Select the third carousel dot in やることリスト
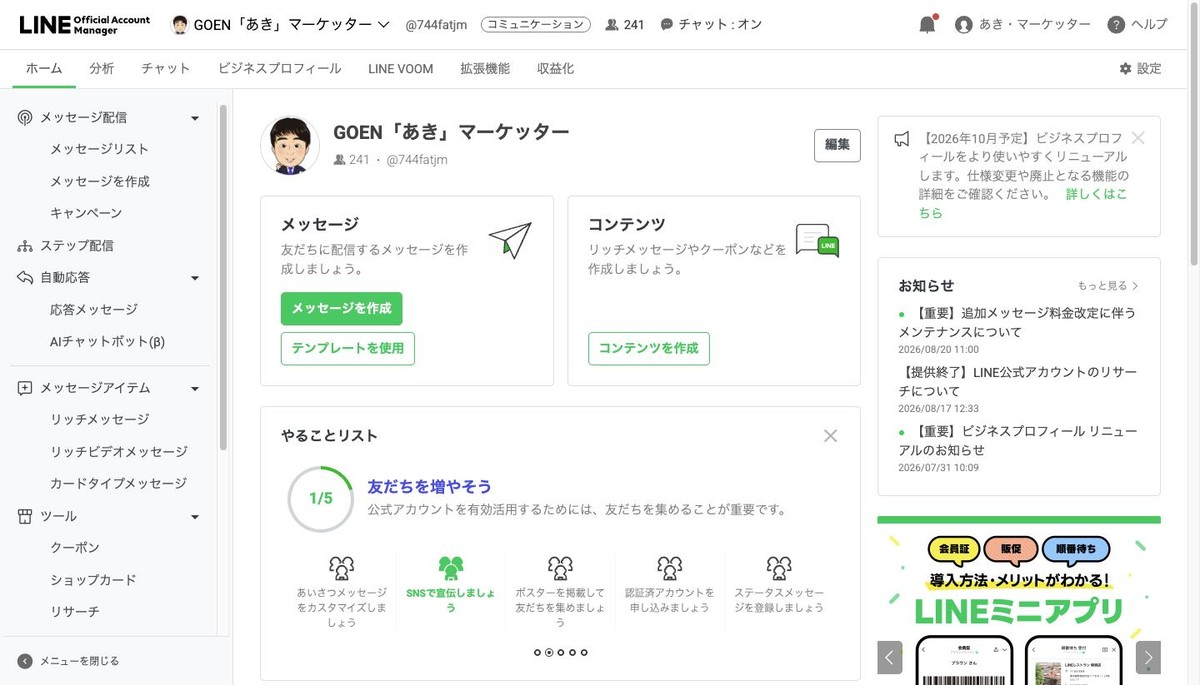 tap(560, 652)
